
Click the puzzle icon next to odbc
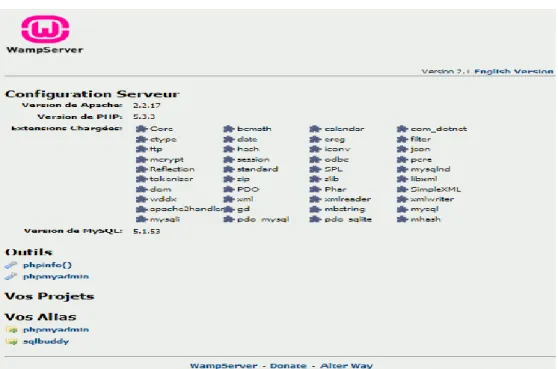click(x=316, y=159)
